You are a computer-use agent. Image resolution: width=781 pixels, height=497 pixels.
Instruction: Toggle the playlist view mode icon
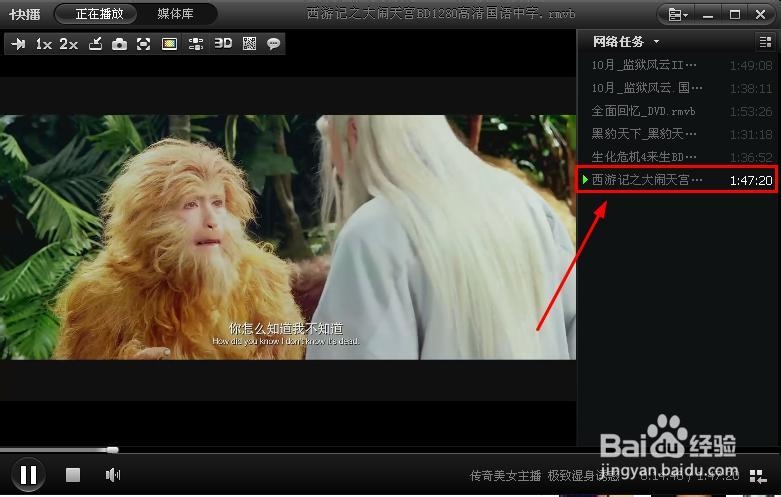[765, 42]
